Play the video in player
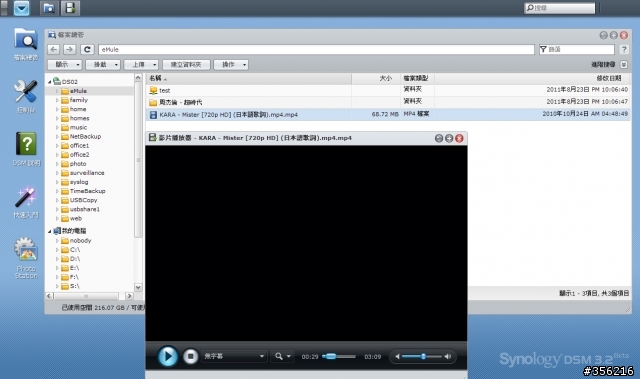Image resolution: width=640 pixels, height=379 pixels. pos(167,356)
